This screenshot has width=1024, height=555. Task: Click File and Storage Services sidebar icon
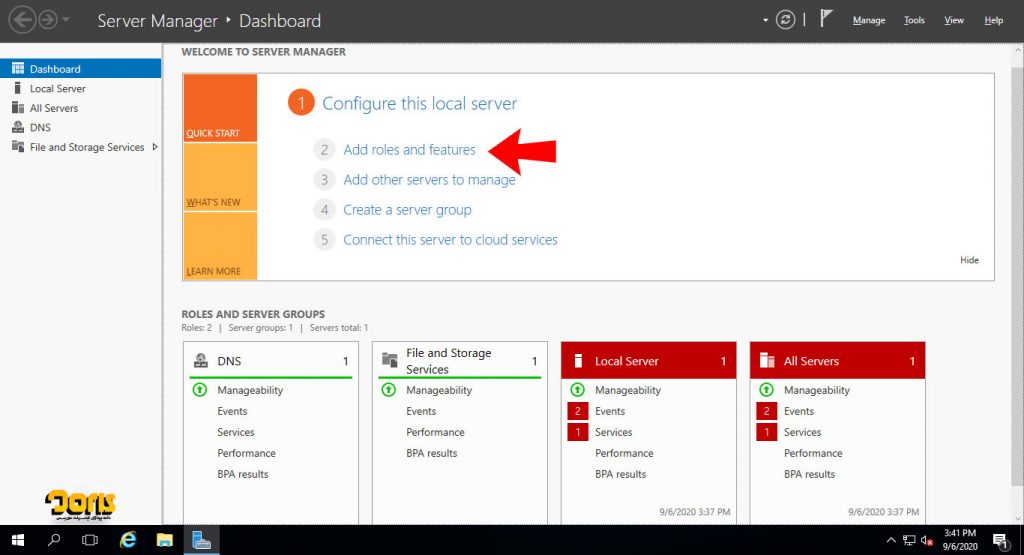18,147
